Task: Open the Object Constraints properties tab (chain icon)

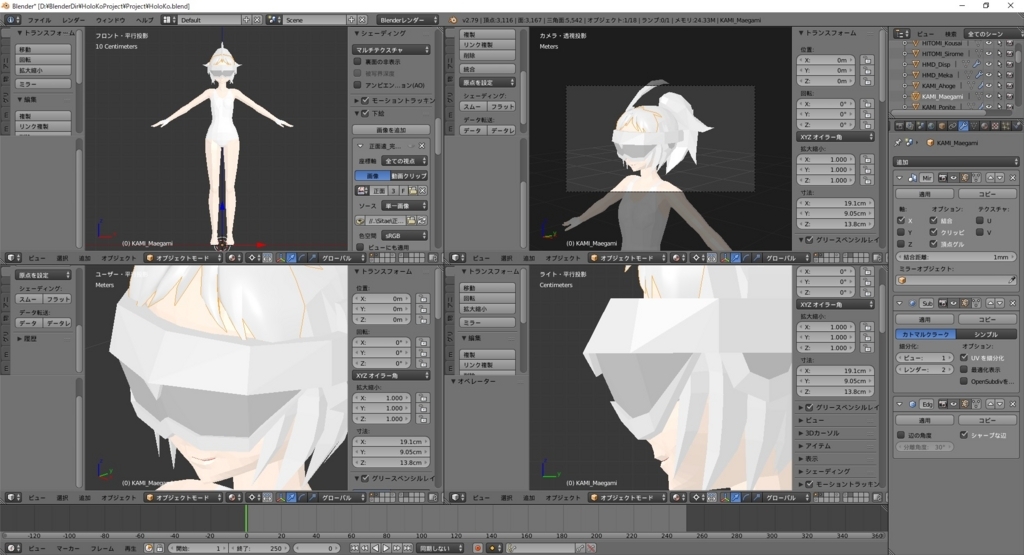Action: [953, 125]
